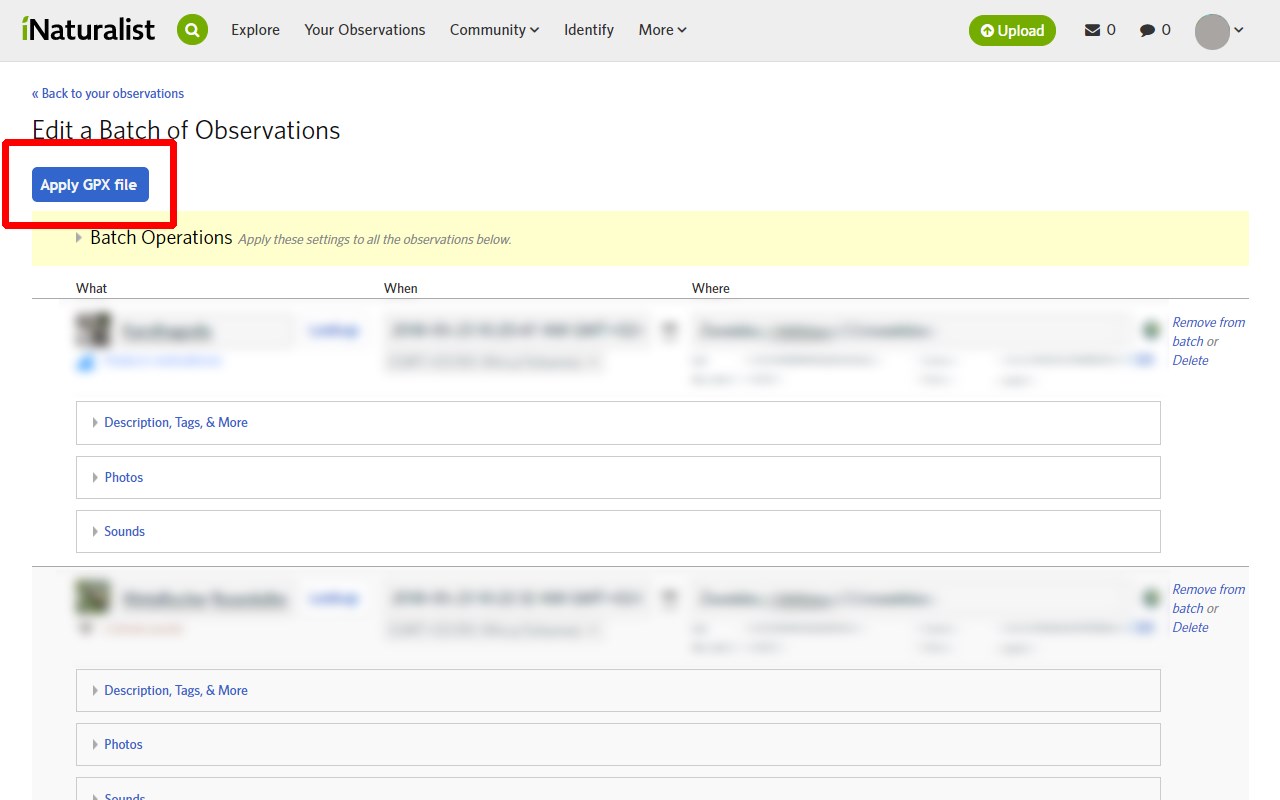Click the iNaturalist logo
The height and width of the screenshot is (800, 1280).
click(88, 30)
